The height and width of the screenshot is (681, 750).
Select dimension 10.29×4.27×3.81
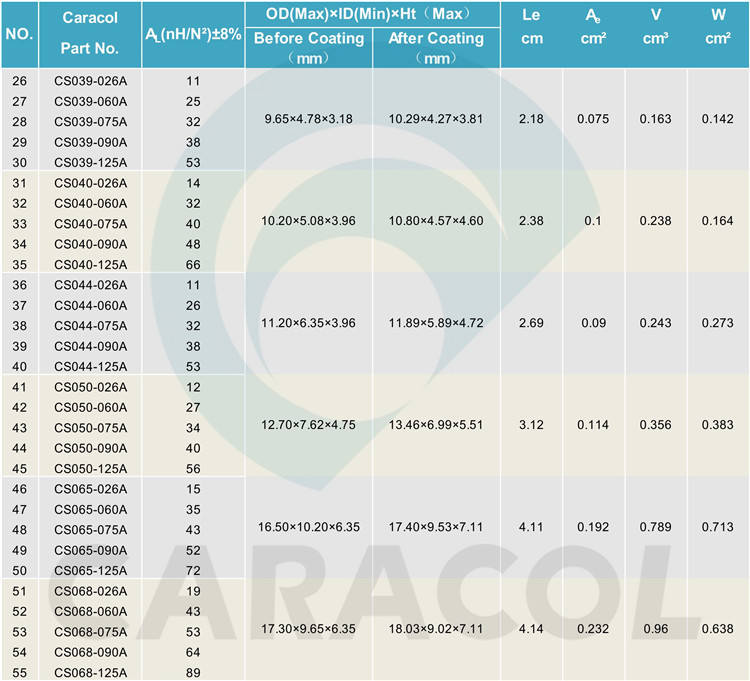pos(436,119)
